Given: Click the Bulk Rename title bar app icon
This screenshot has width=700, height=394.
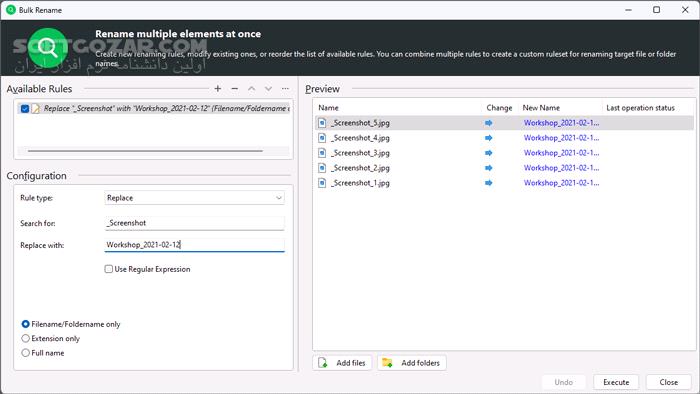Looking at the screenshot, I should tap(11, 10).
